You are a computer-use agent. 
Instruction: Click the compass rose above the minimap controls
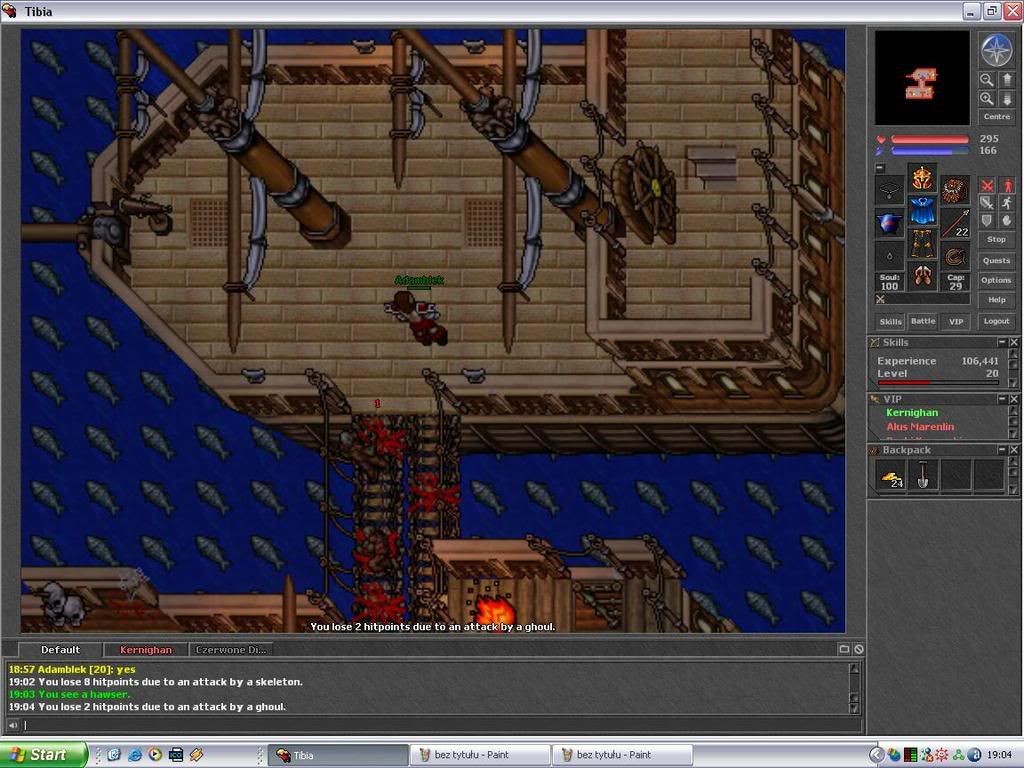tap(996, 50)
